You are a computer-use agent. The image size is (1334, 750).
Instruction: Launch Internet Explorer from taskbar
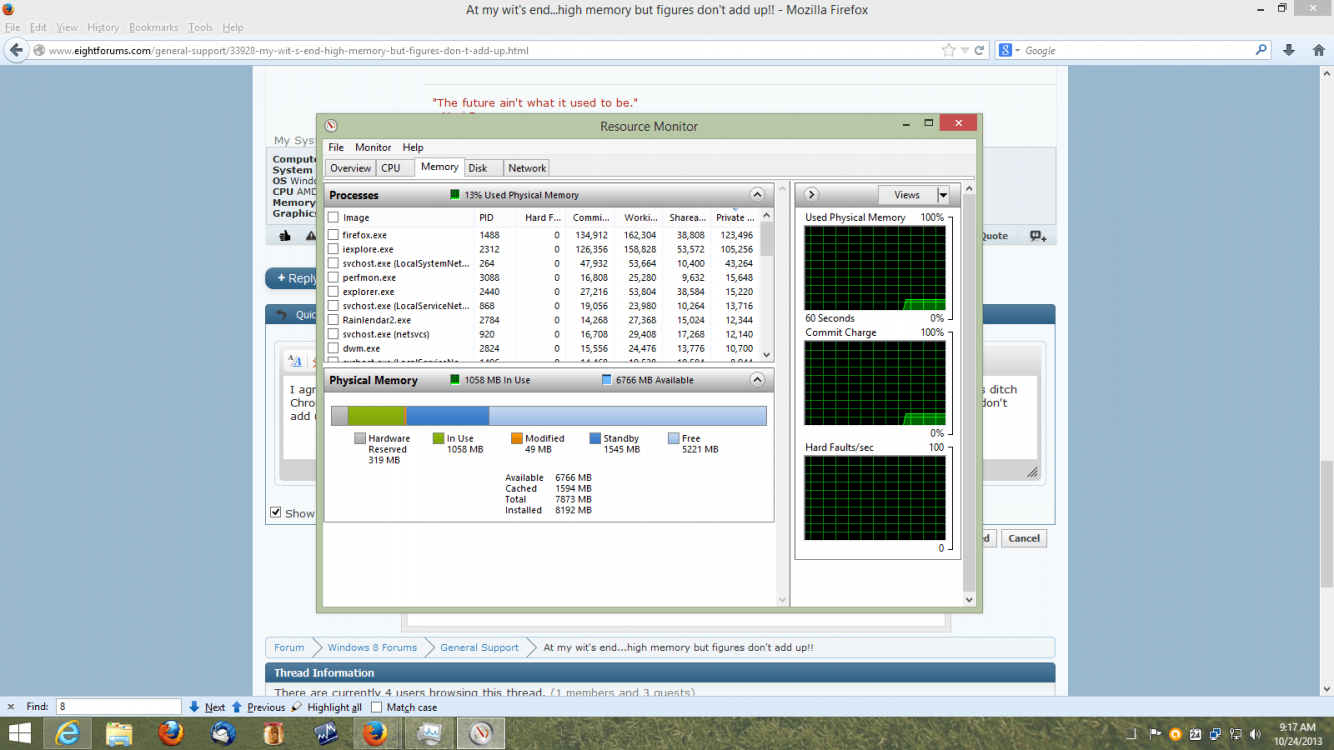point(69,734)
